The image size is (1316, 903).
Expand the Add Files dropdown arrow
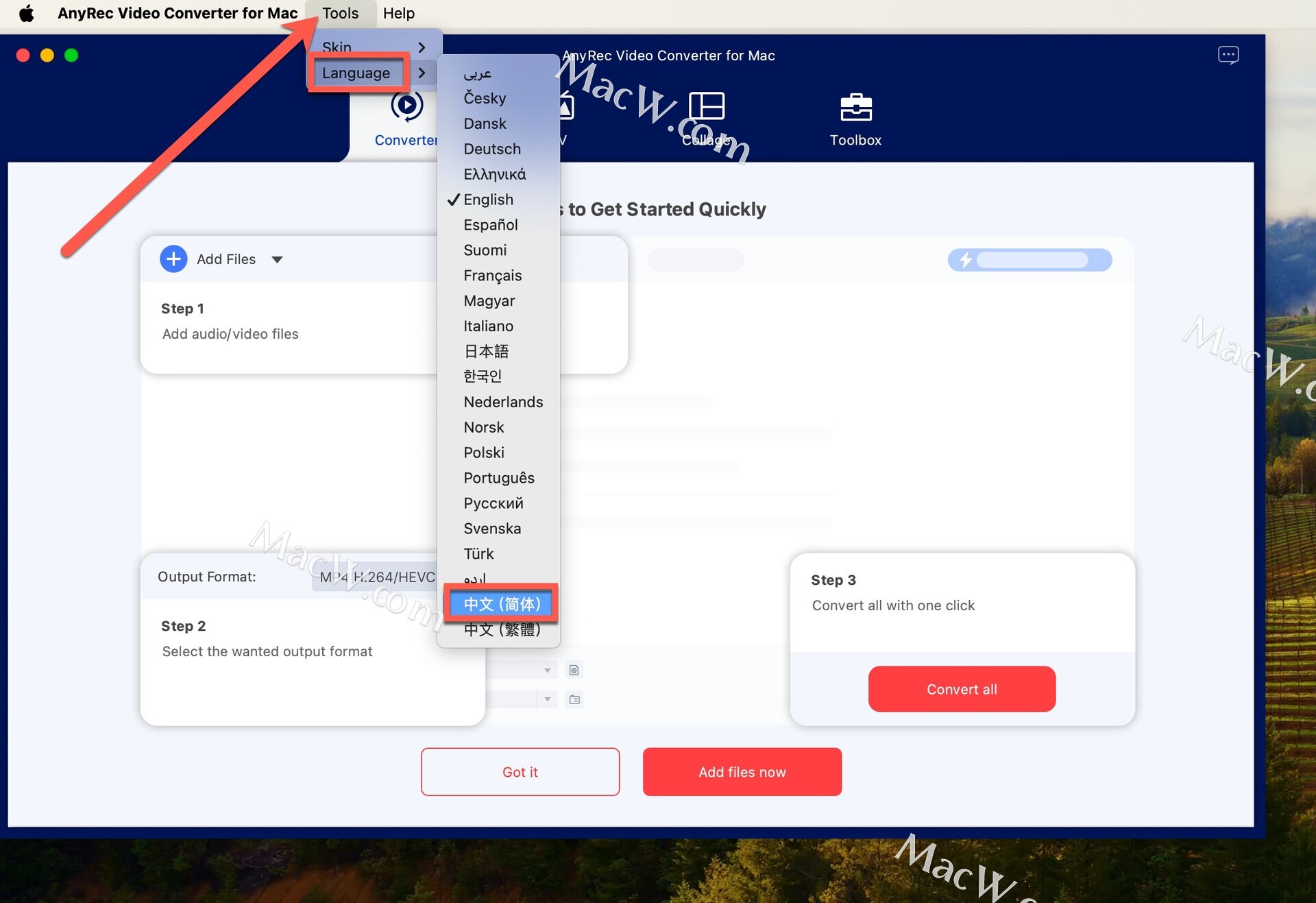(277, 259)
